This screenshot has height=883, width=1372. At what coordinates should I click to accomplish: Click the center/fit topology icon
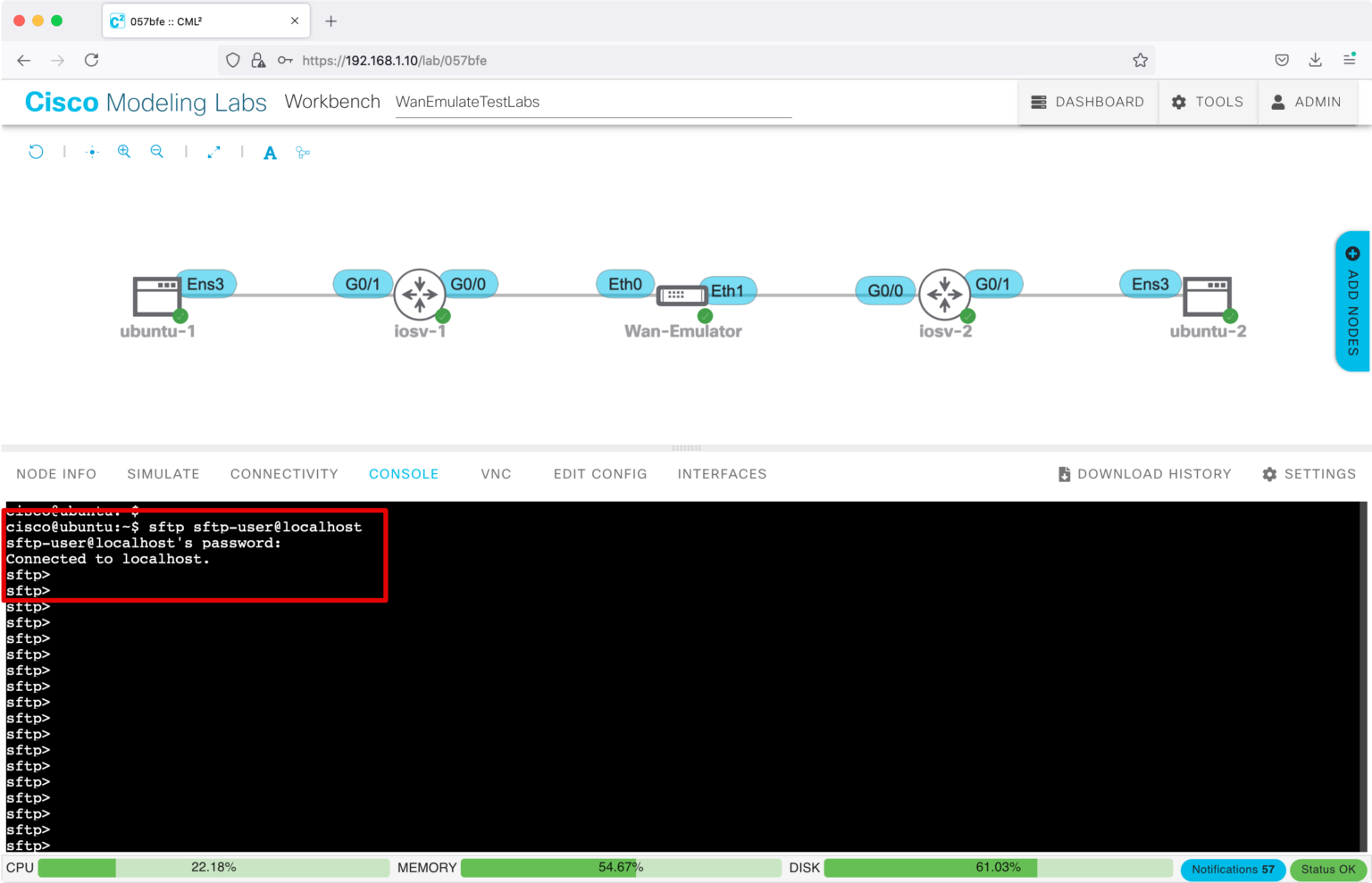[92, 152]
